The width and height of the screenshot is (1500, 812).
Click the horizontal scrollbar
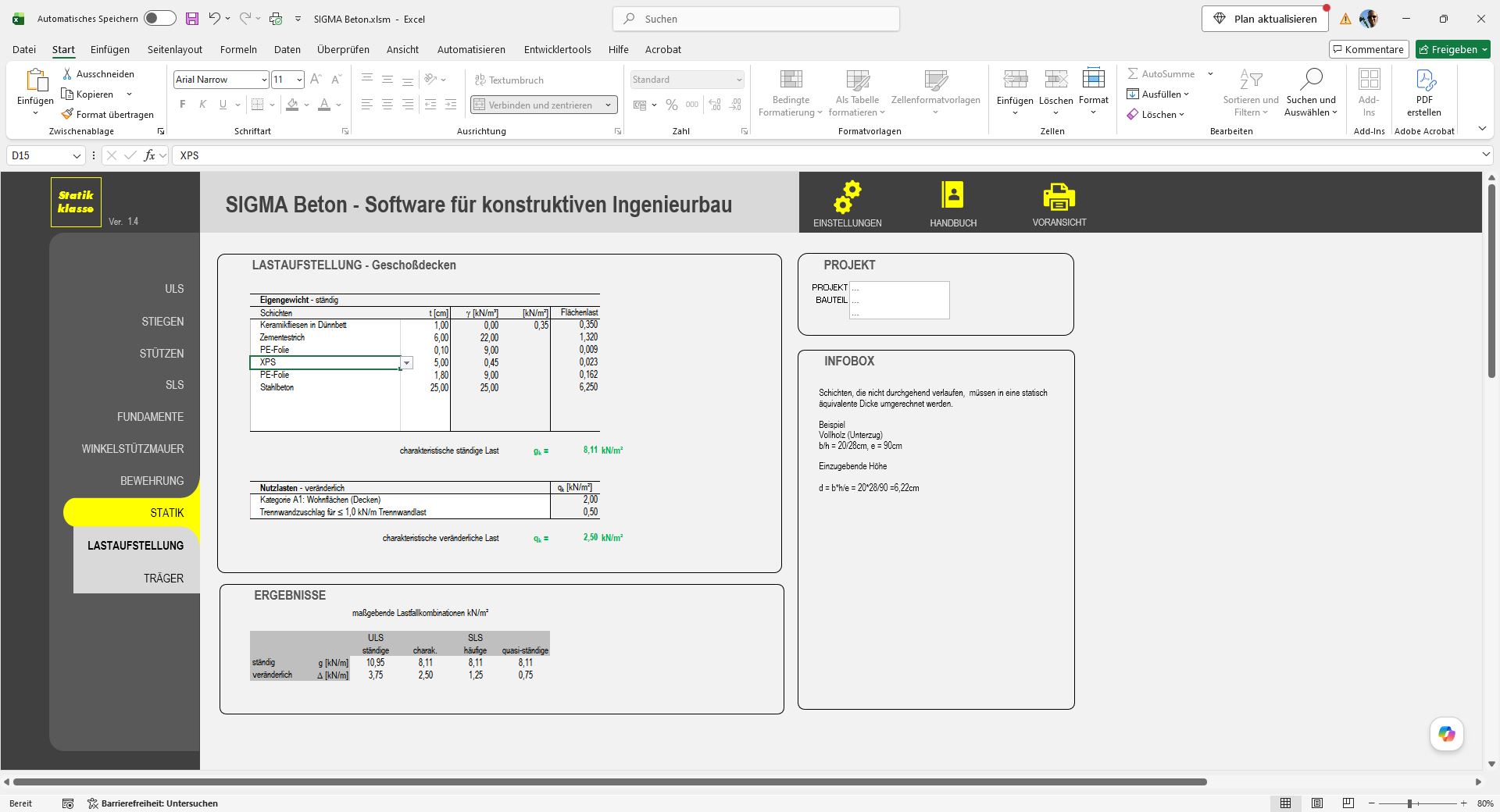coord(609,782)
